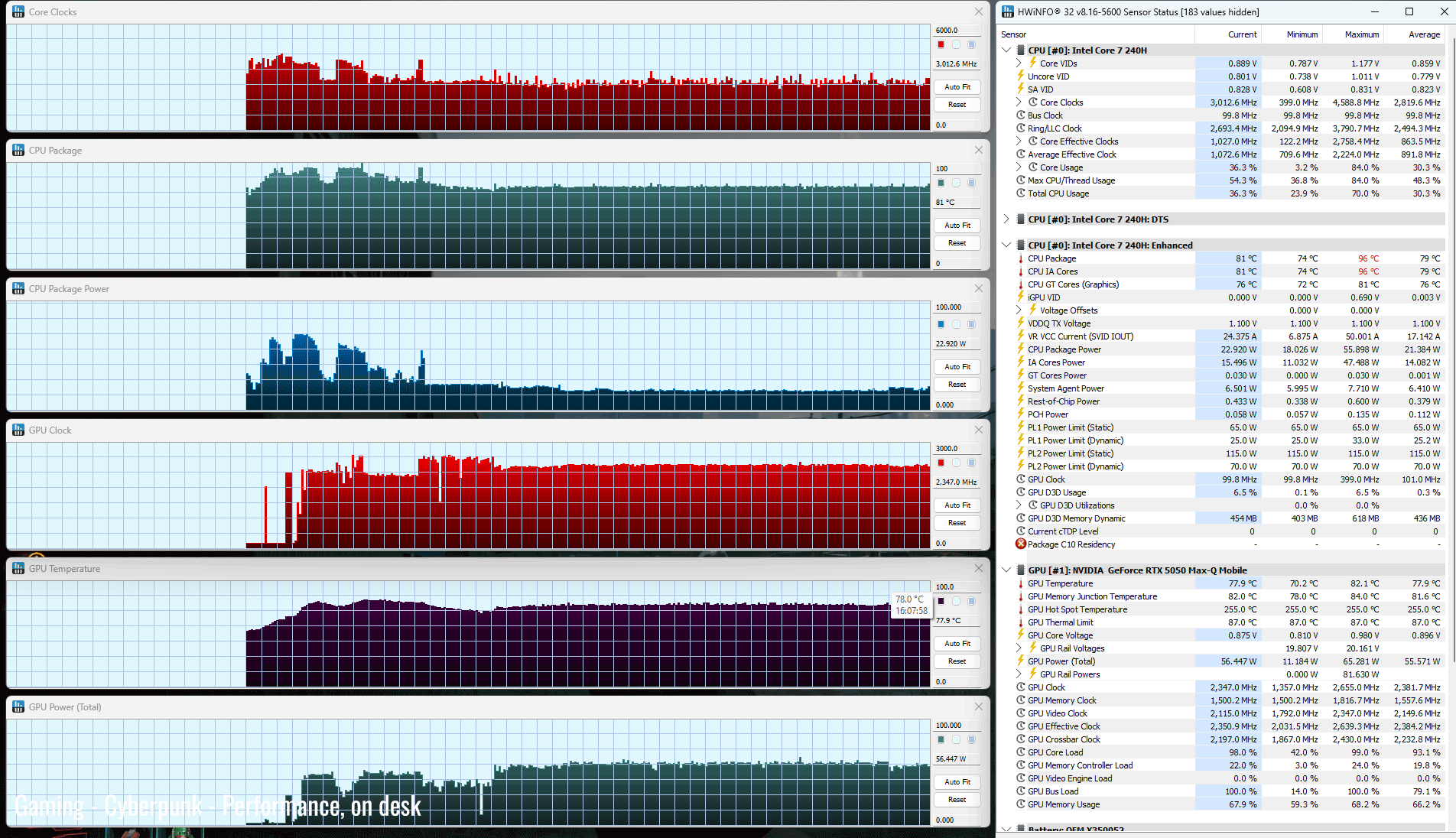This screenshot has width=1456, height=838.
Task: Edit the 3000.0 maximum field in GPU Clock graph
Action: point(957,449)
